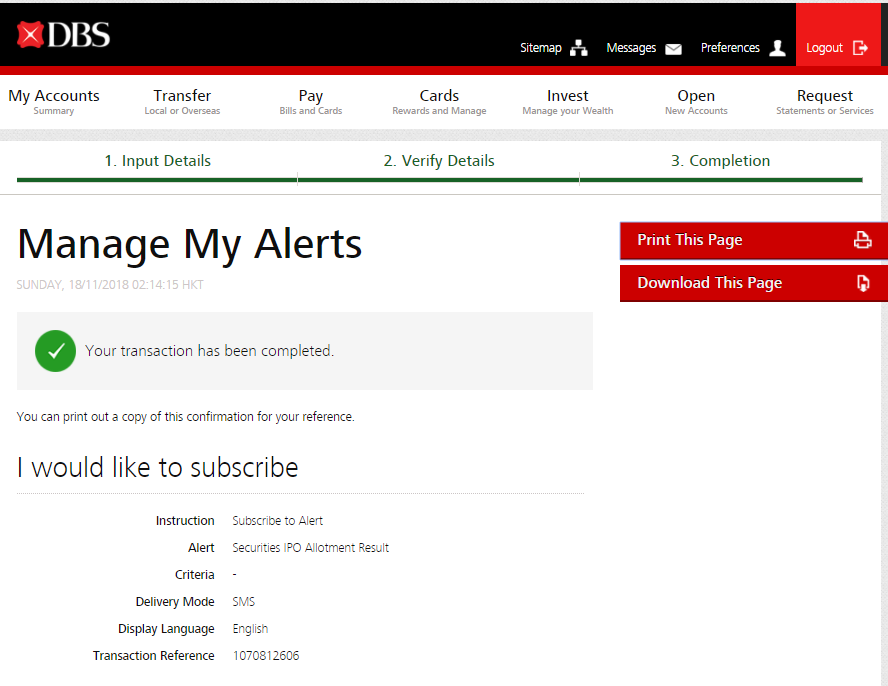Open the Open New Accounts menu
Screen dimensions: 888x686
(x=696, y=102)
